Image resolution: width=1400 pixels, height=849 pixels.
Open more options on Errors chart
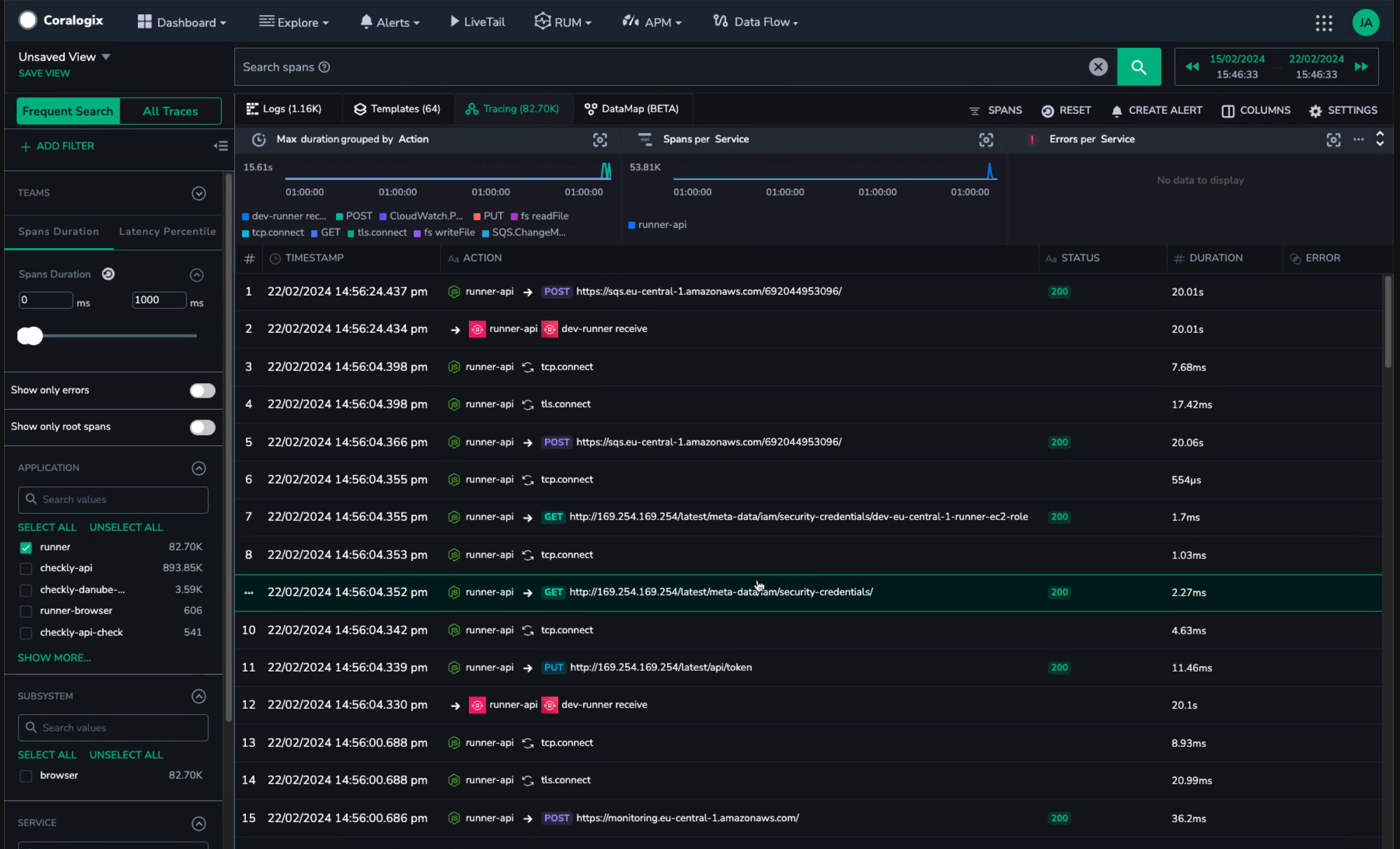[x=1358, y=140]
